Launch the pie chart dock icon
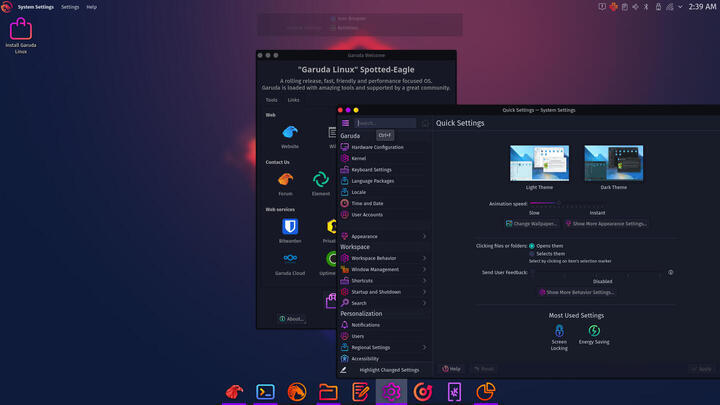 tap(486, 392)
